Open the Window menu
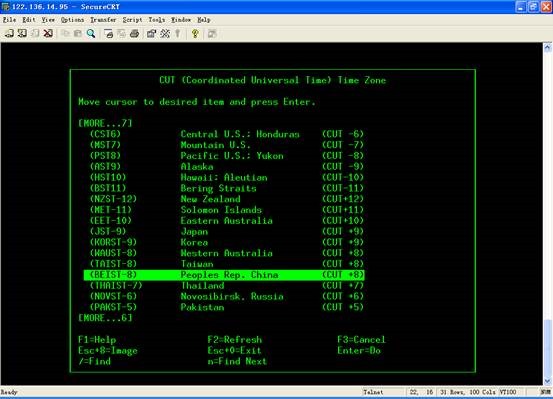553x399 pixels. 181,20
